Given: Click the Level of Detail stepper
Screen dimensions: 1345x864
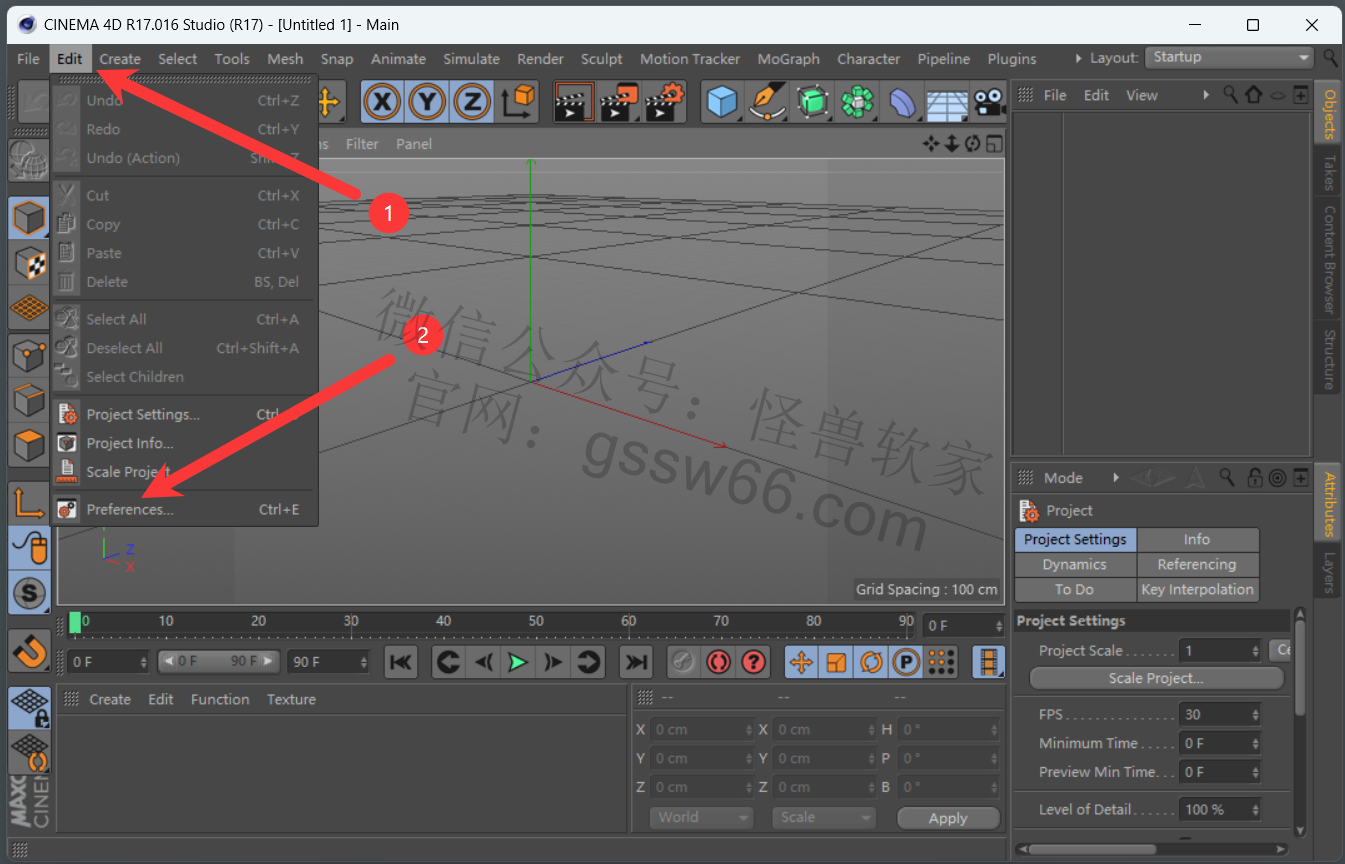Looking at the screenshot, I should (x=1255, y=810).
